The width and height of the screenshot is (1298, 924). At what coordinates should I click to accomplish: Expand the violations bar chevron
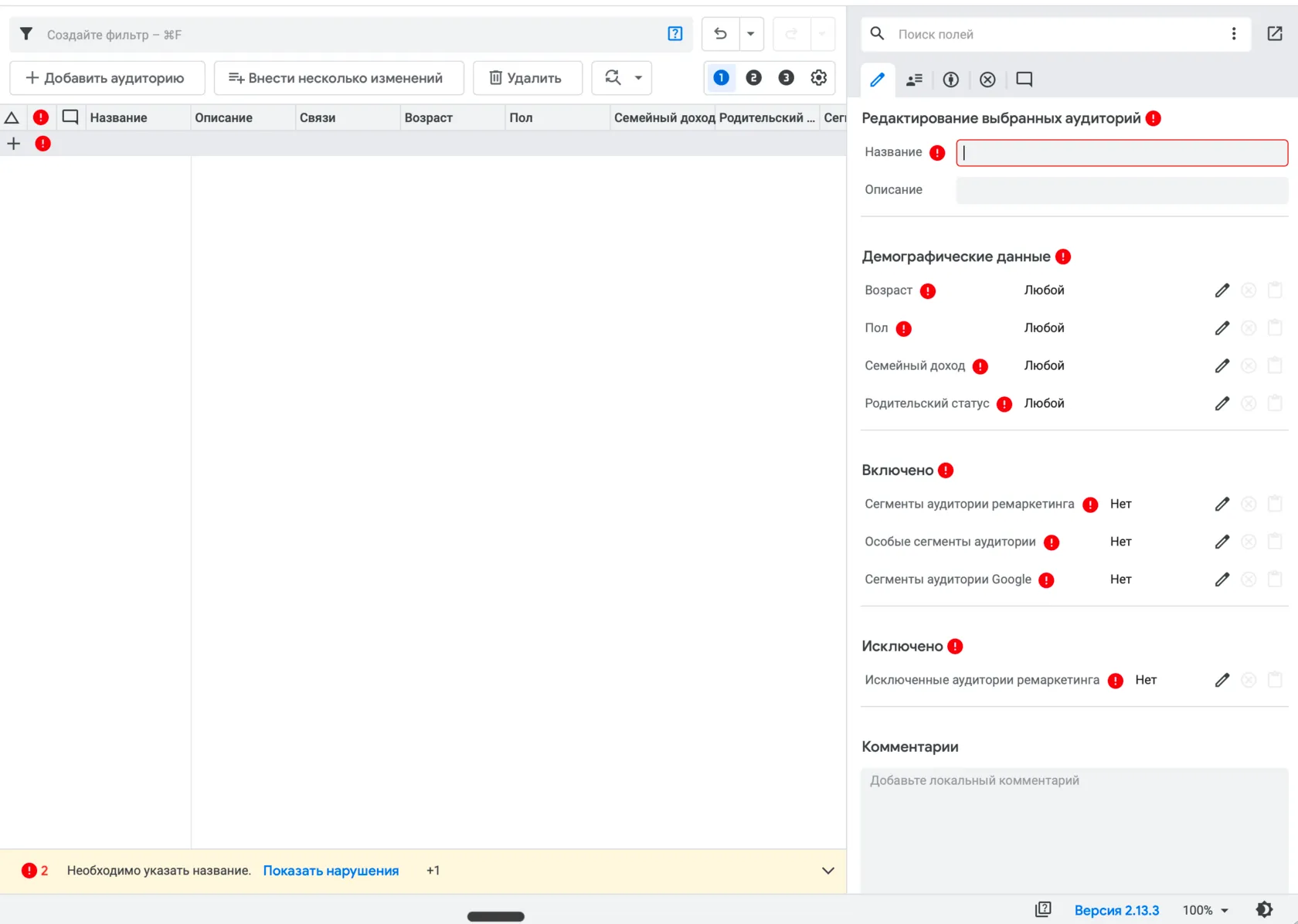coord(828,871)
